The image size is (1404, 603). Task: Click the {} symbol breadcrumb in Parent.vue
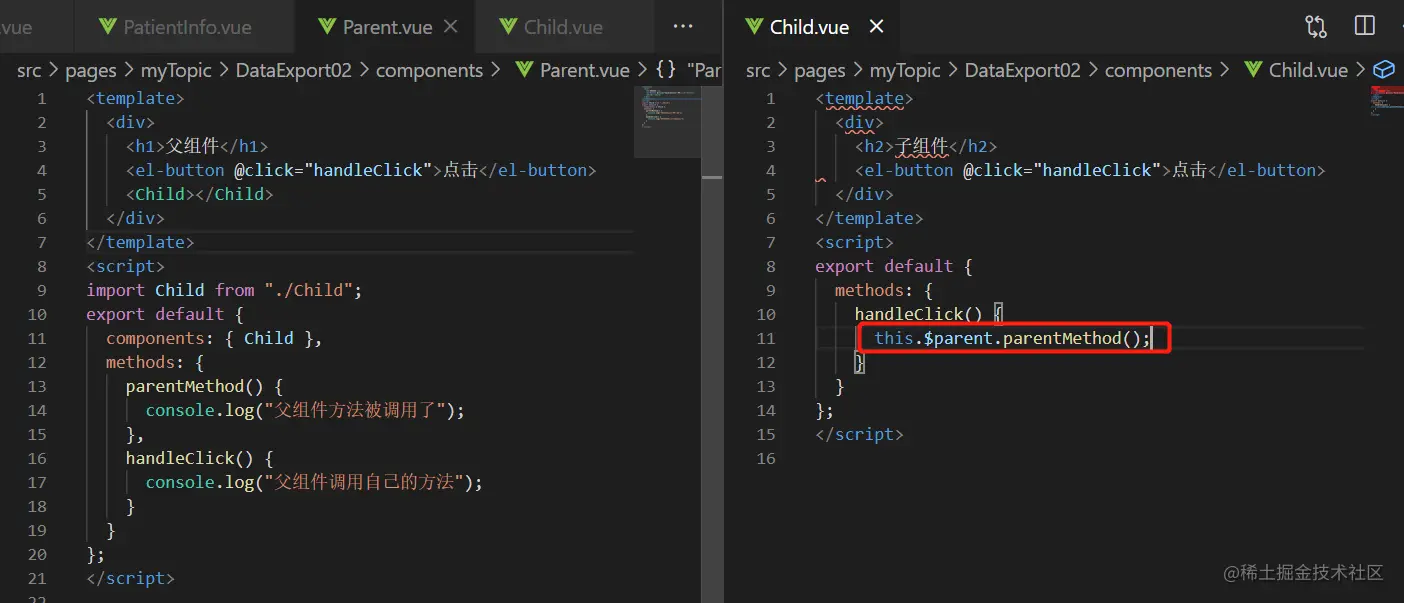click(x=666, y=70)
